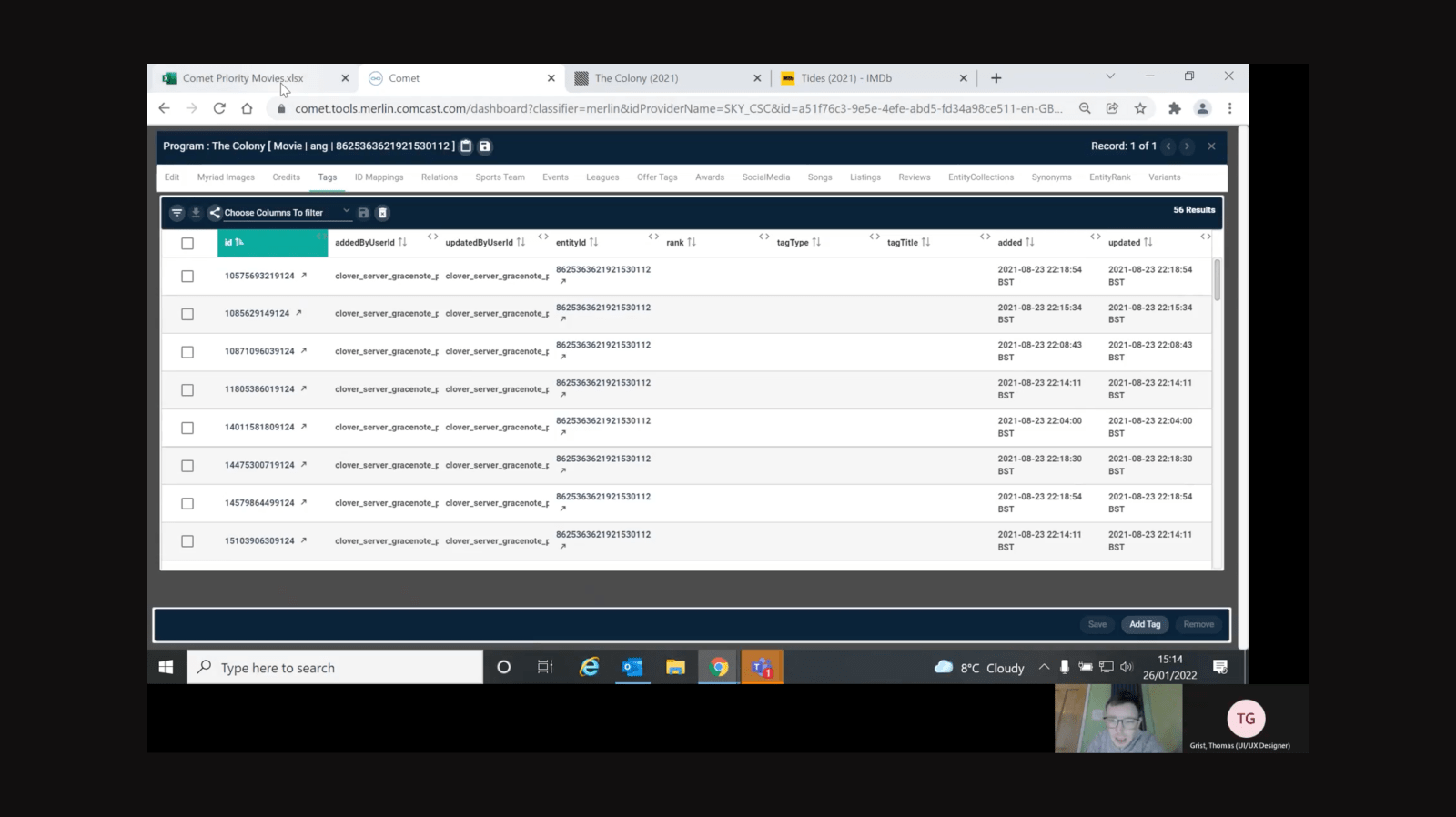
Task: Switch to the Relations tab
Action: click(440, 177)
